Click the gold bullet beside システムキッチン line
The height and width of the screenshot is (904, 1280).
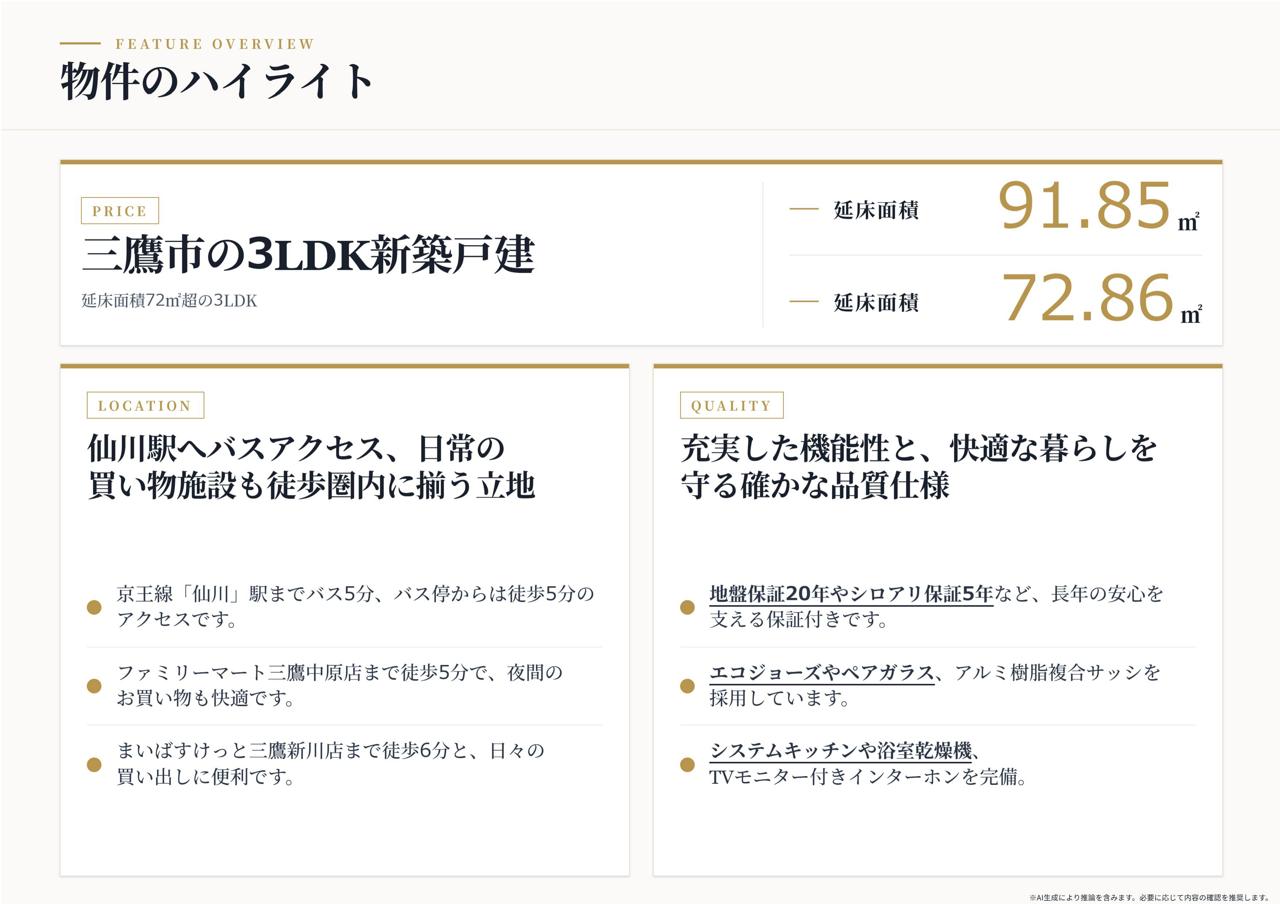(687, 764)
